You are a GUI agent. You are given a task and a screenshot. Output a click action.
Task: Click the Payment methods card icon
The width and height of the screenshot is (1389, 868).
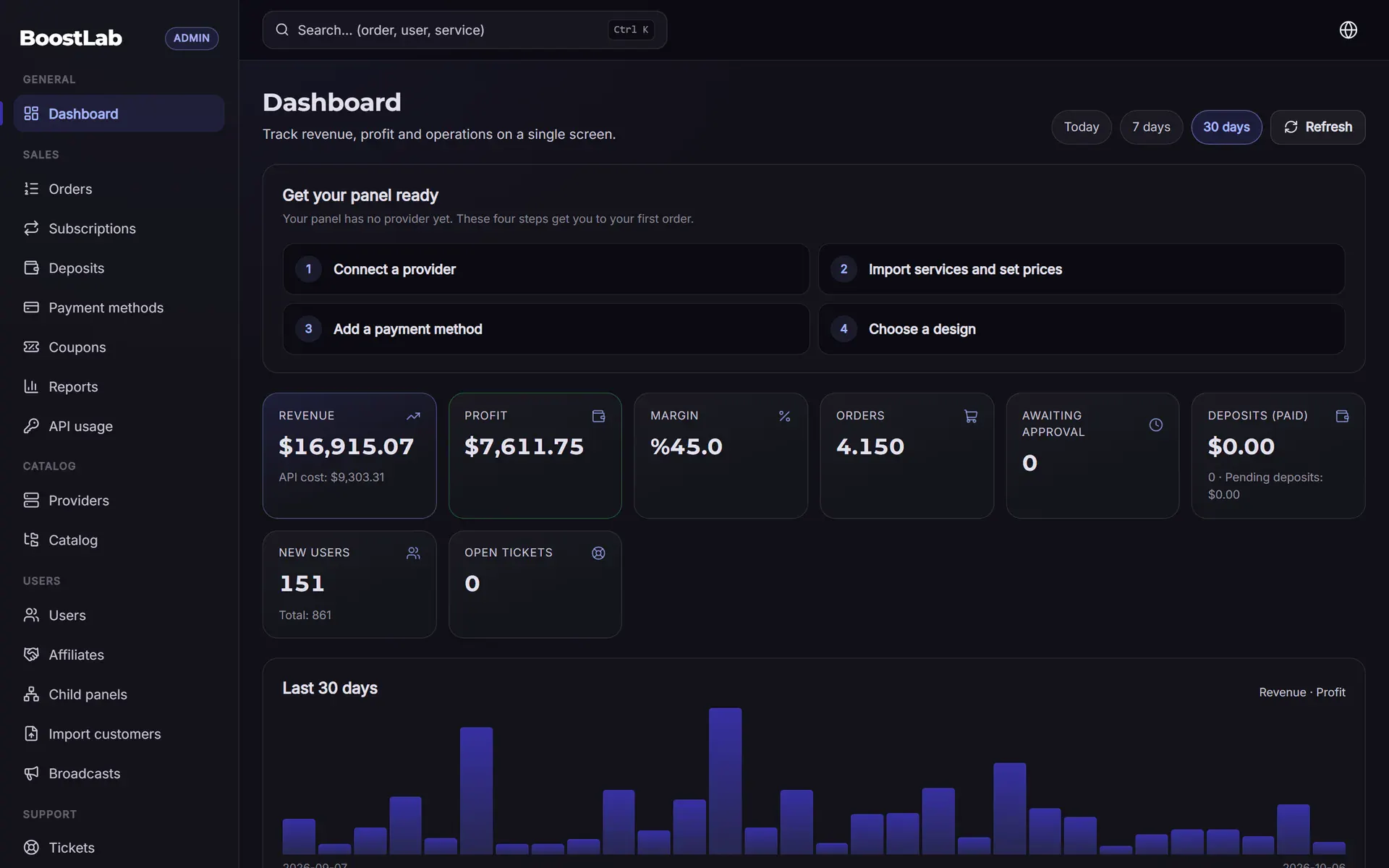click(31, 307)
